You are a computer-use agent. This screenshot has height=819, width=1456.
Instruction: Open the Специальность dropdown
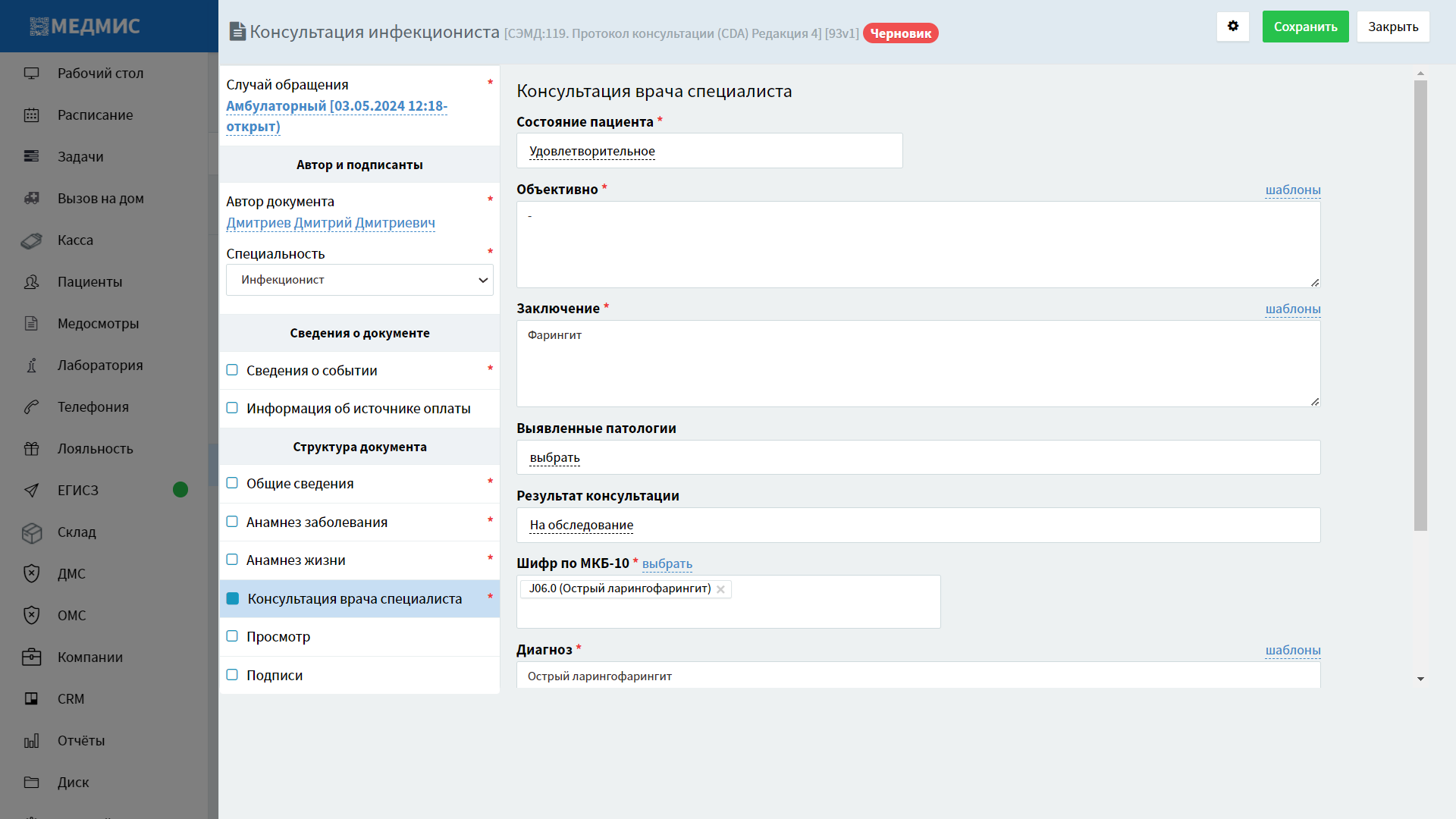point(359,280)
